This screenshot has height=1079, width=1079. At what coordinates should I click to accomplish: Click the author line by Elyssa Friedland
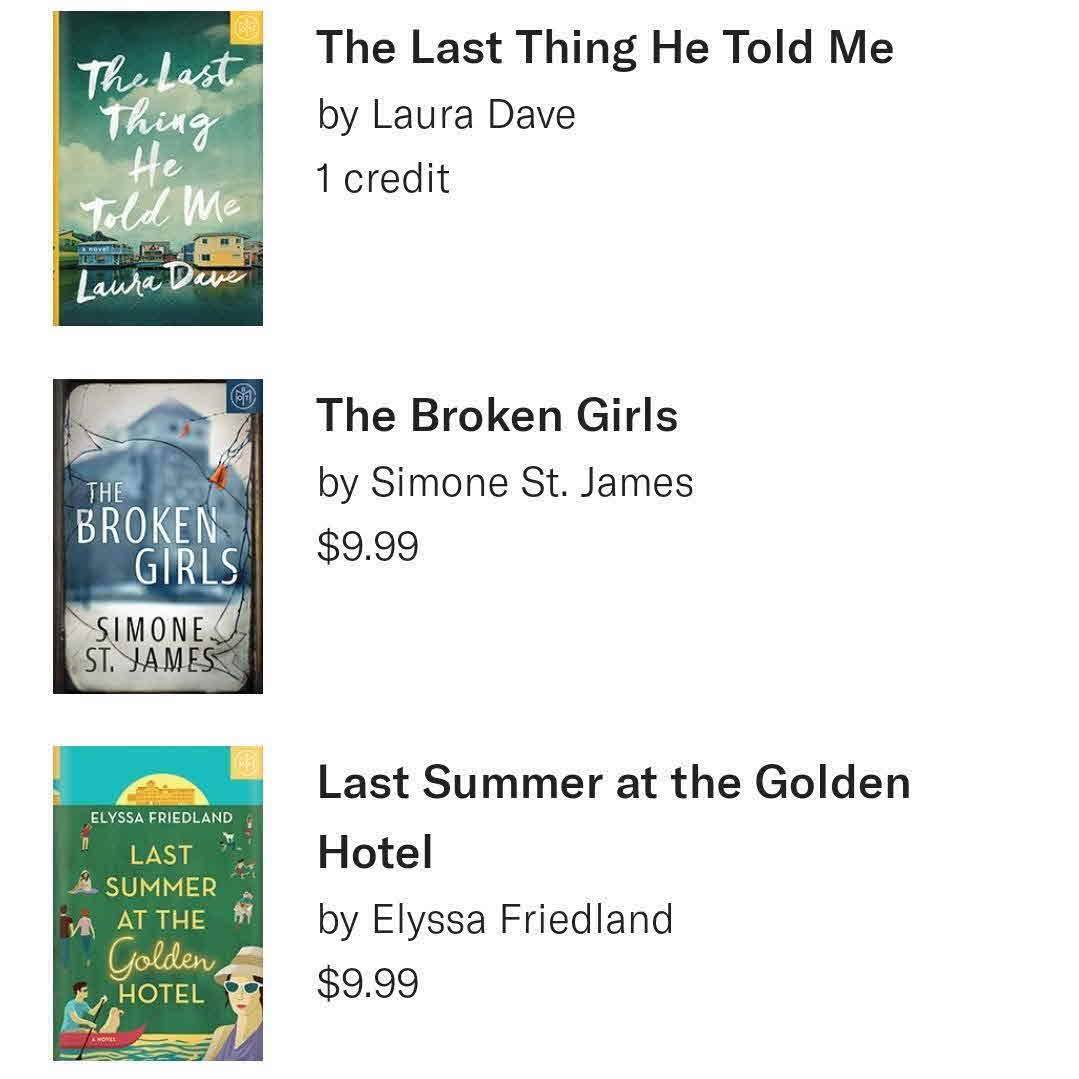(495, 919)
